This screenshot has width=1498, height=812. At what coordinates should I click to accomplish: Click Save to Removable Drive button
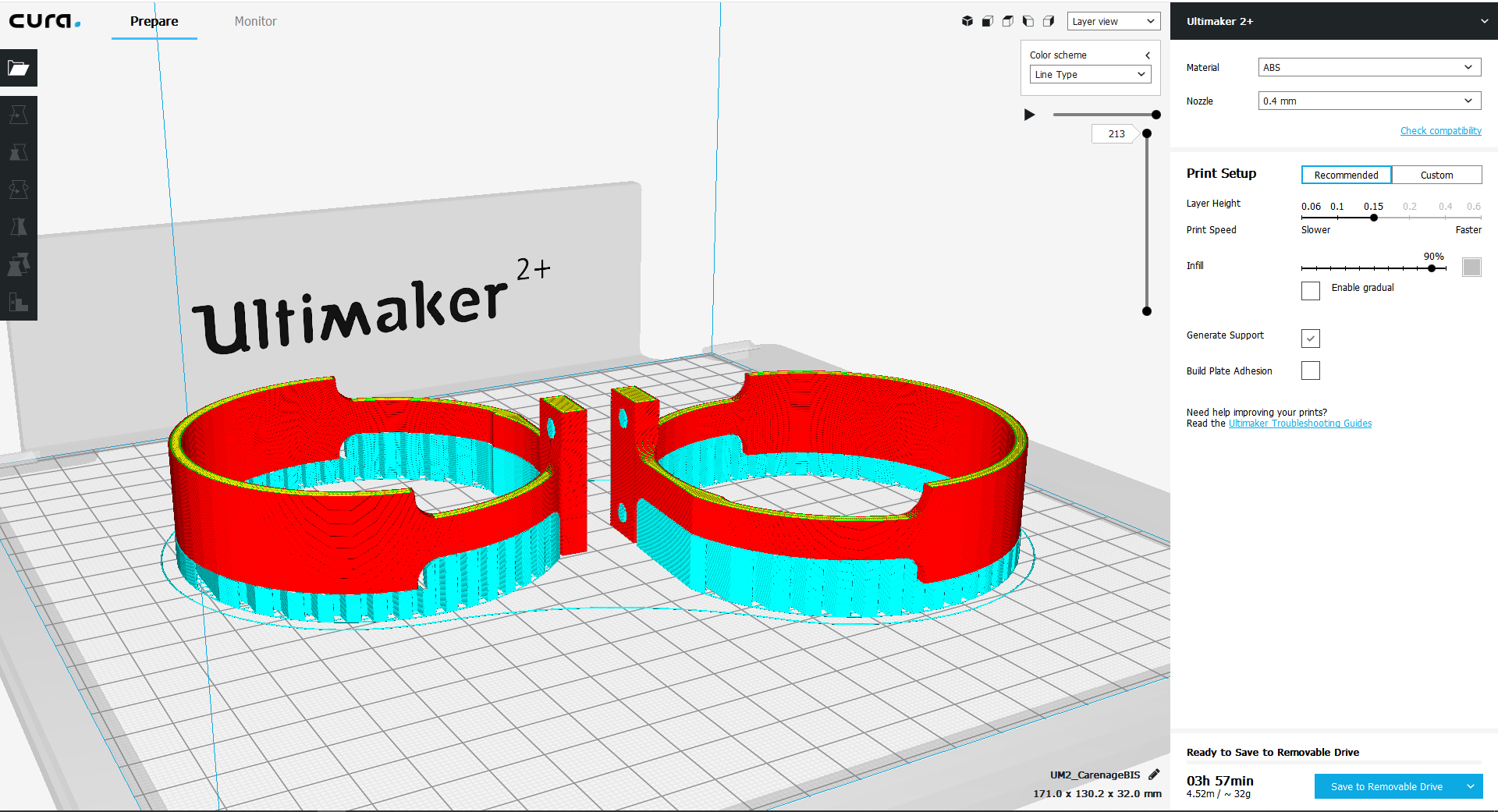1386,786
